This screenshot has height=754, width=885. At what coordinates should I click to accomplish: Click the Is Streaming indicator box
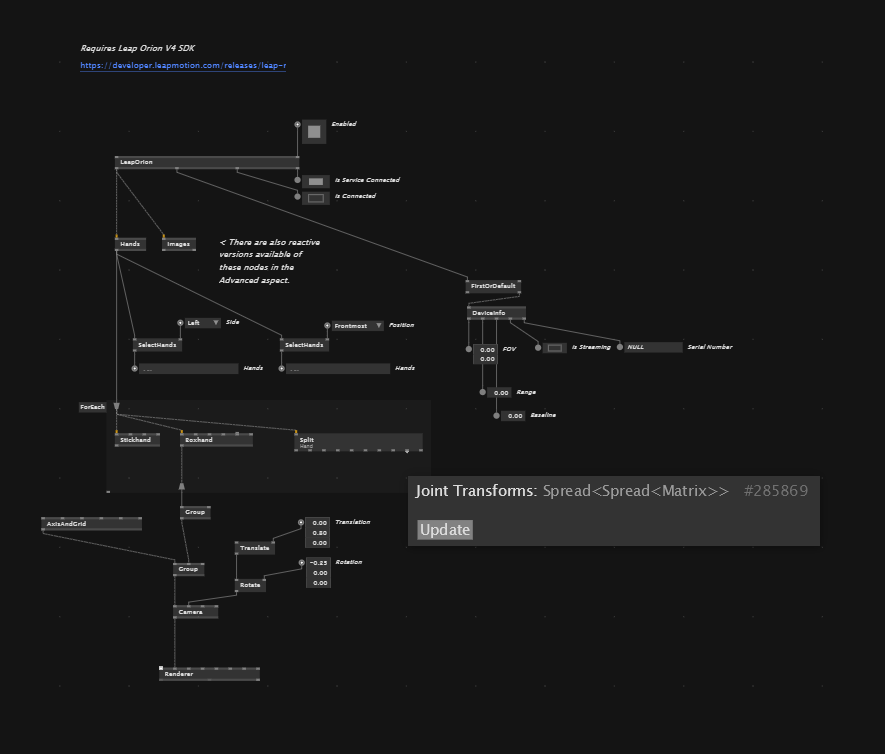[554, 348]
